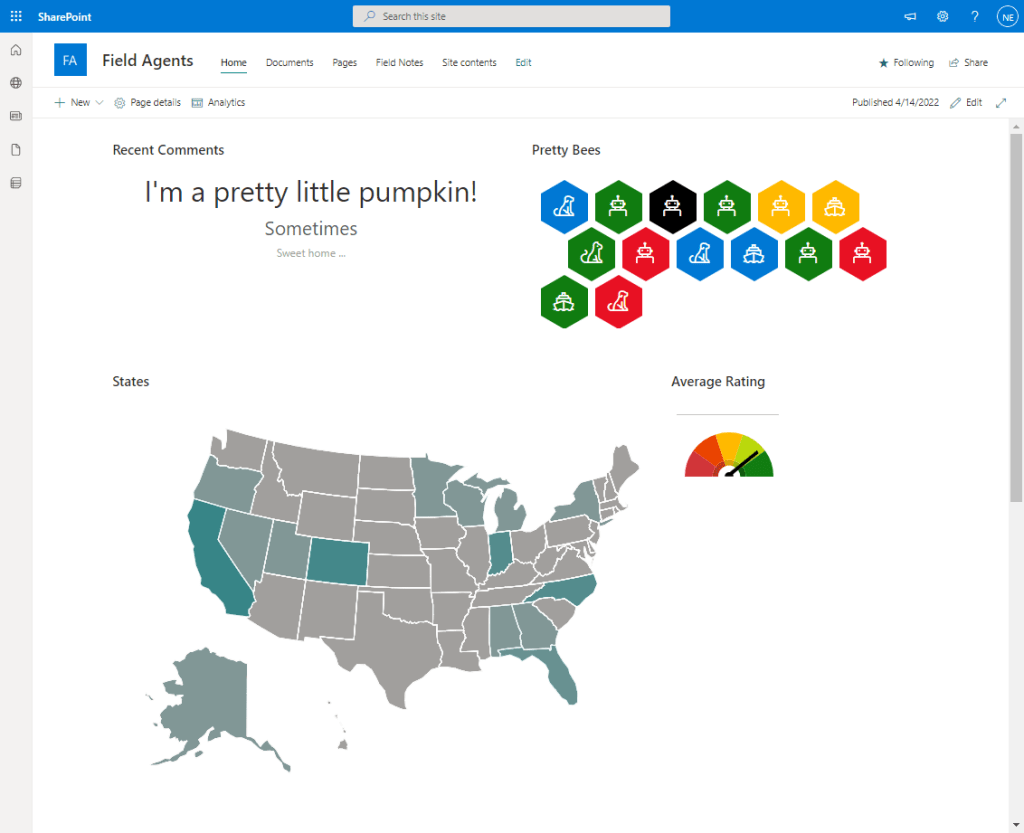The height and width of the screenshot is (833, 1024).
Task: Click the Help question mark icon
Action: [975, 16]
